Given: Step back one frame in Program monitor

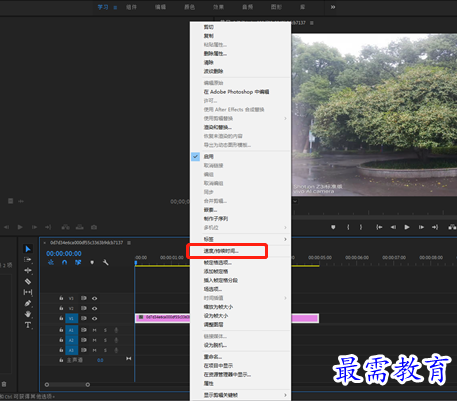Looking at the screenshot, I should (x=393, y=227).
